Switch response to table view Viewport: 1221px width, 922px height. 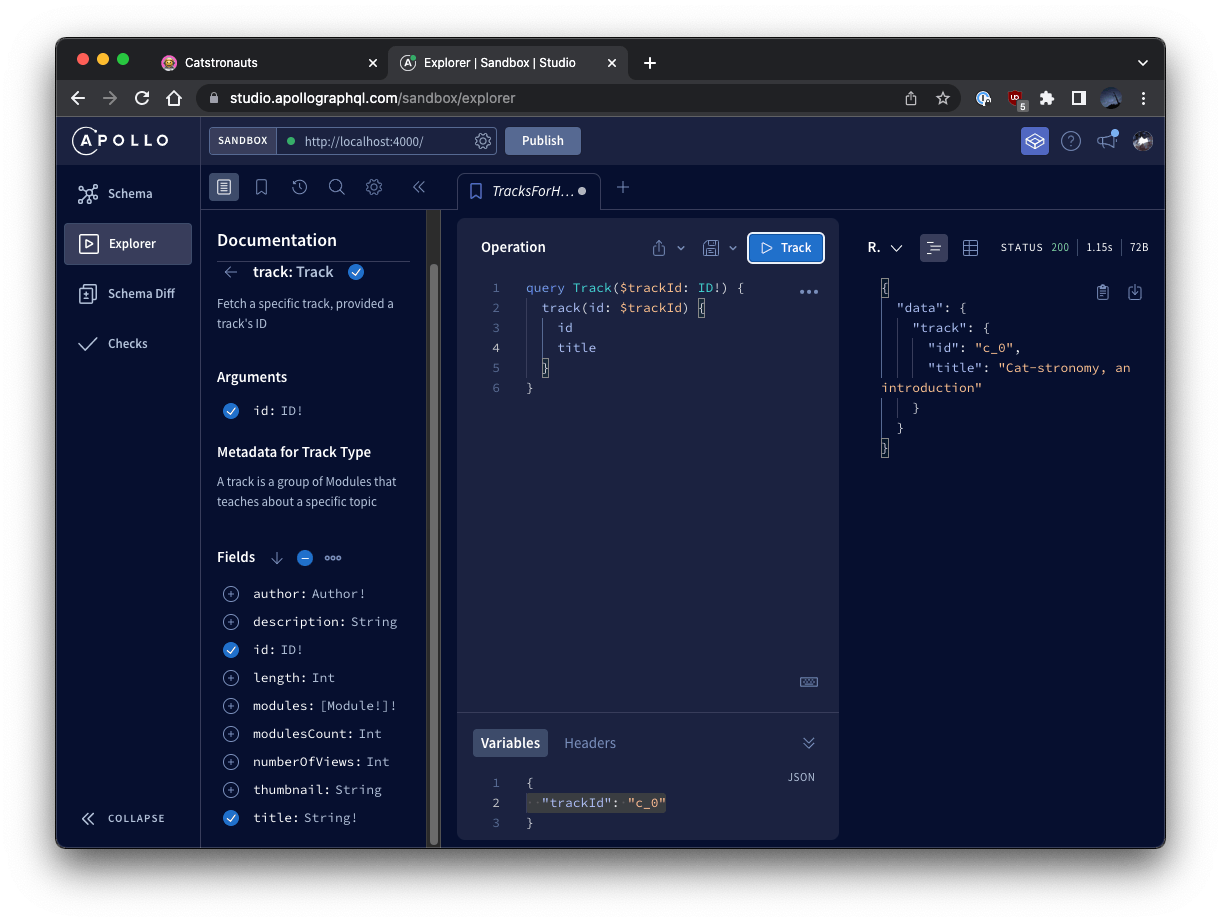[970, 248]
